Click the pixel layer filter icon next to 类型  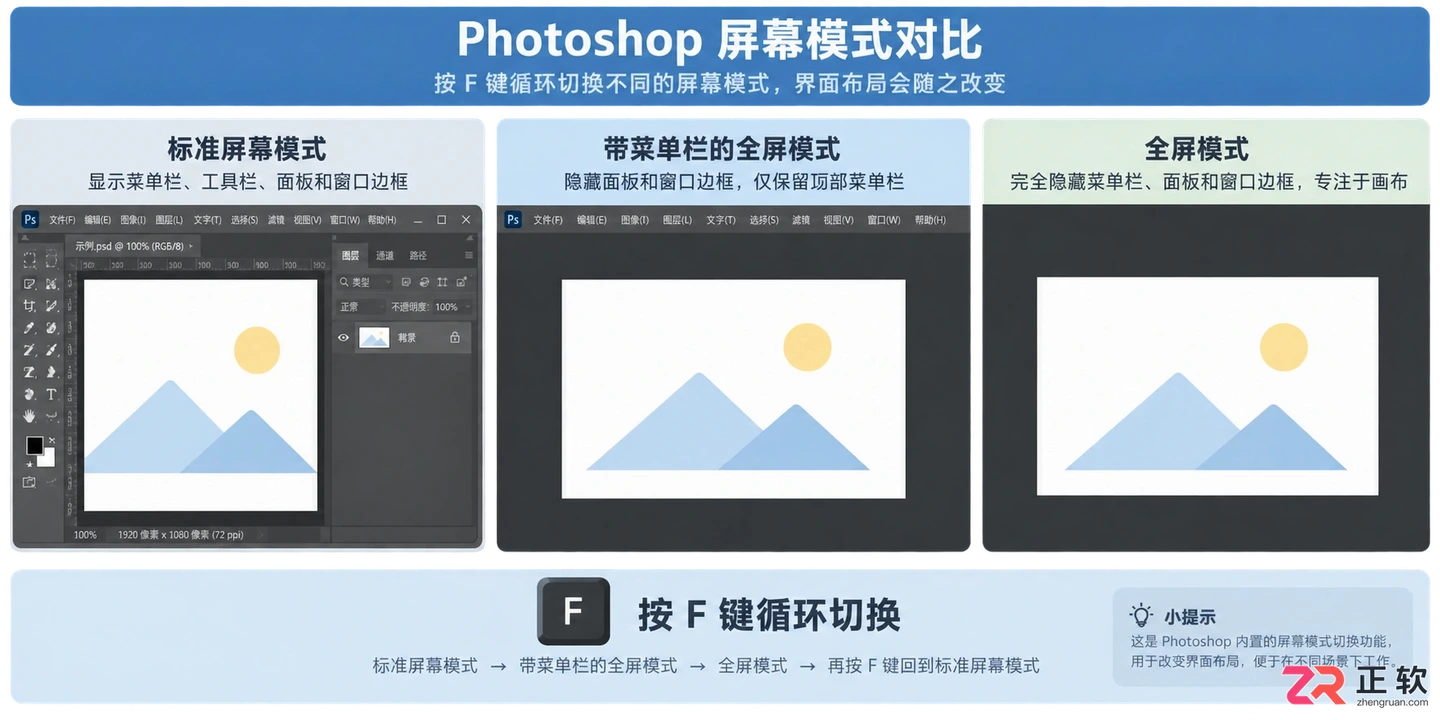[407, 283]
